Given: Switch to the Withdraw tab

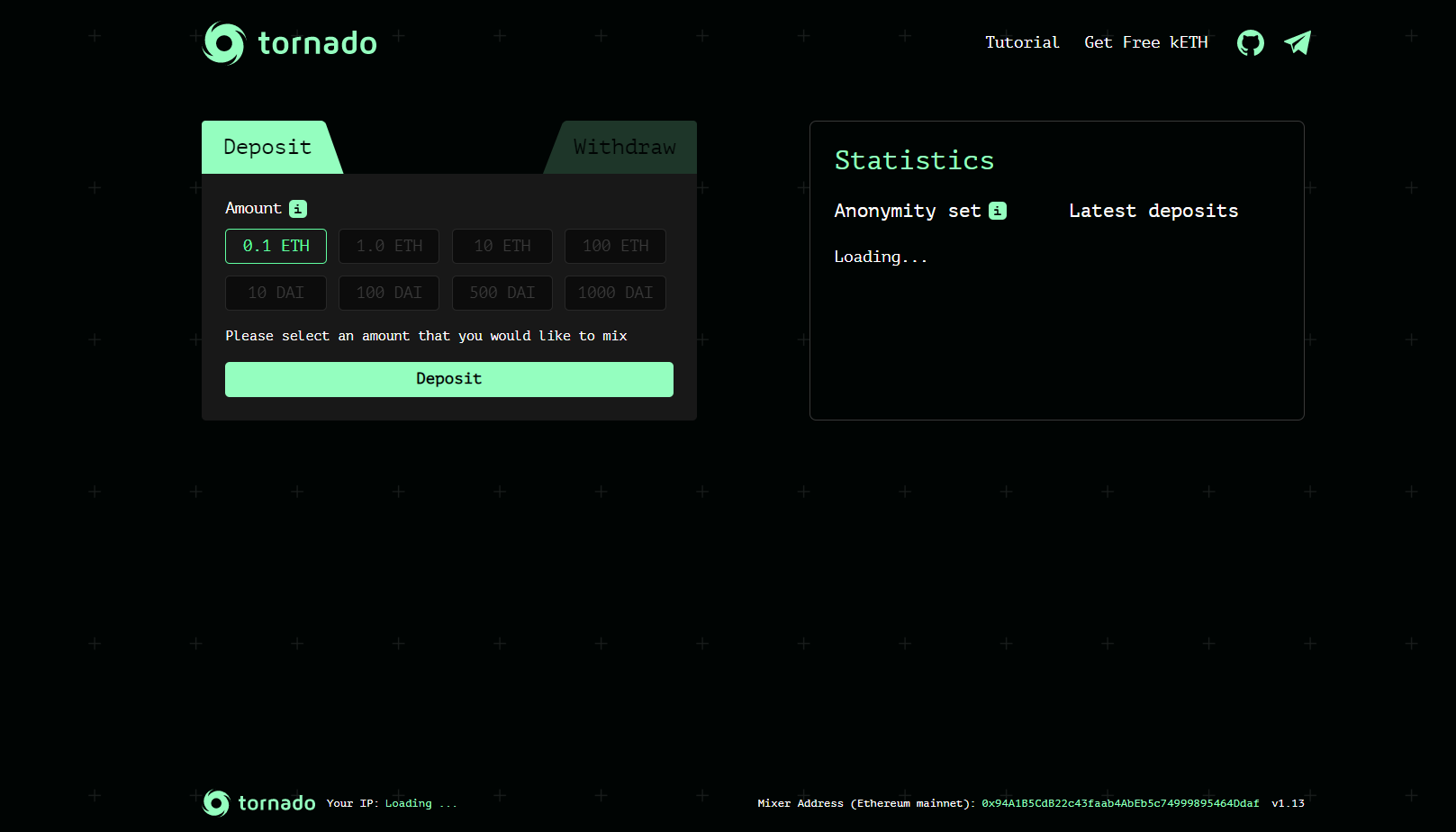Looking at the screenshot, I should [624, 147].
